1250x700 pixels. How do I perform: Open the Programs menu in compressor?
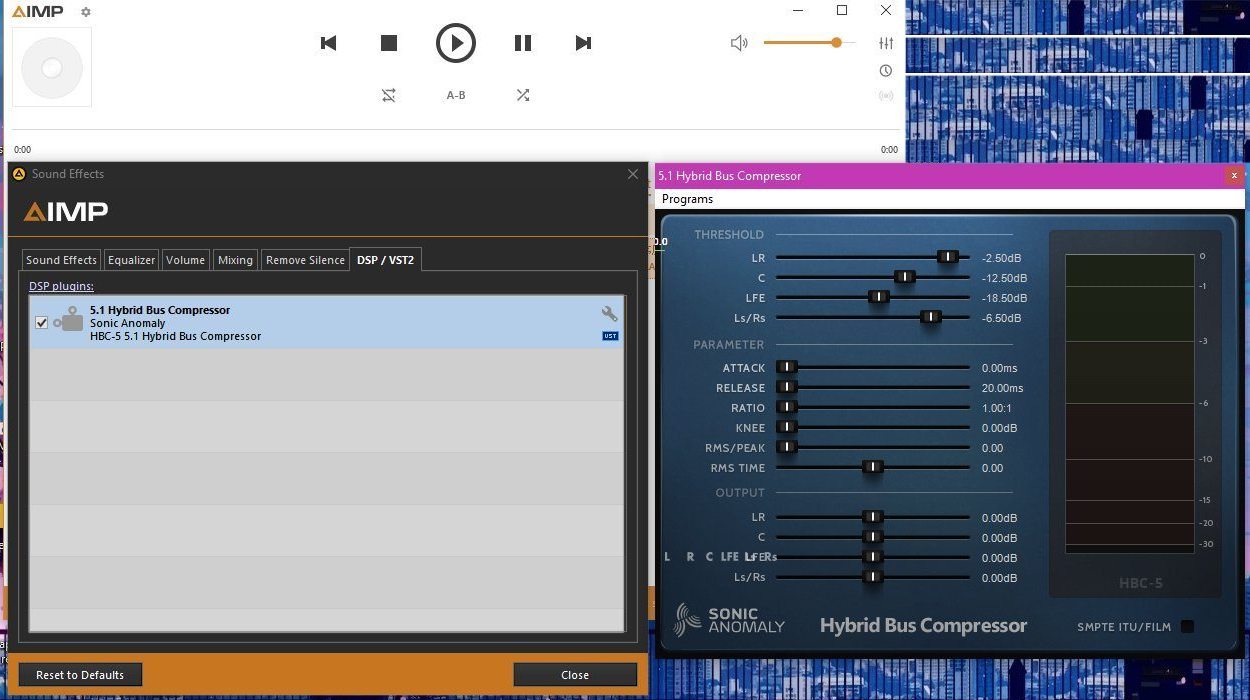click(x=687, y=199)
